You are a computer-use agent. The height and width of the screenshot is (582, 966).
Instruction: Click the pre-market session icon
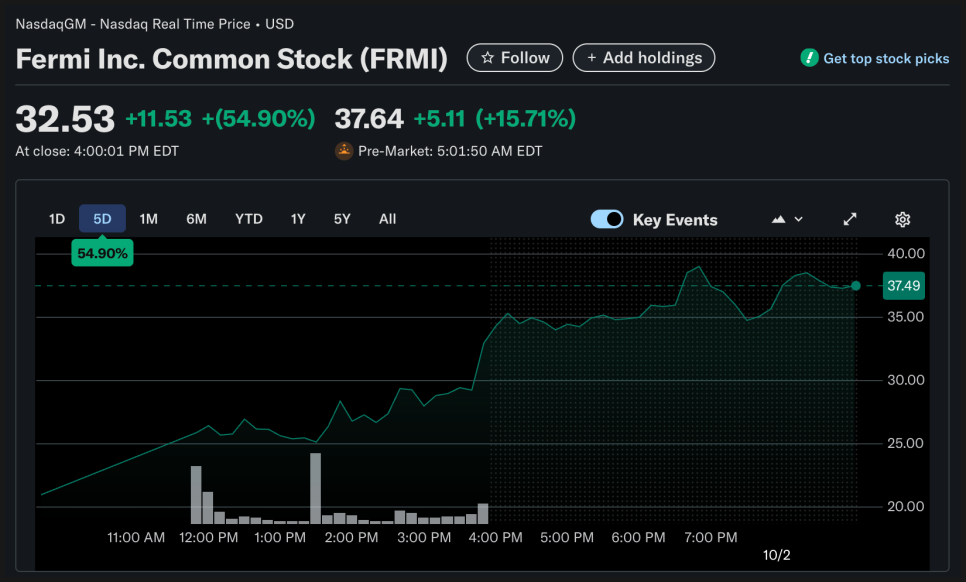click(x=343, y=151)
